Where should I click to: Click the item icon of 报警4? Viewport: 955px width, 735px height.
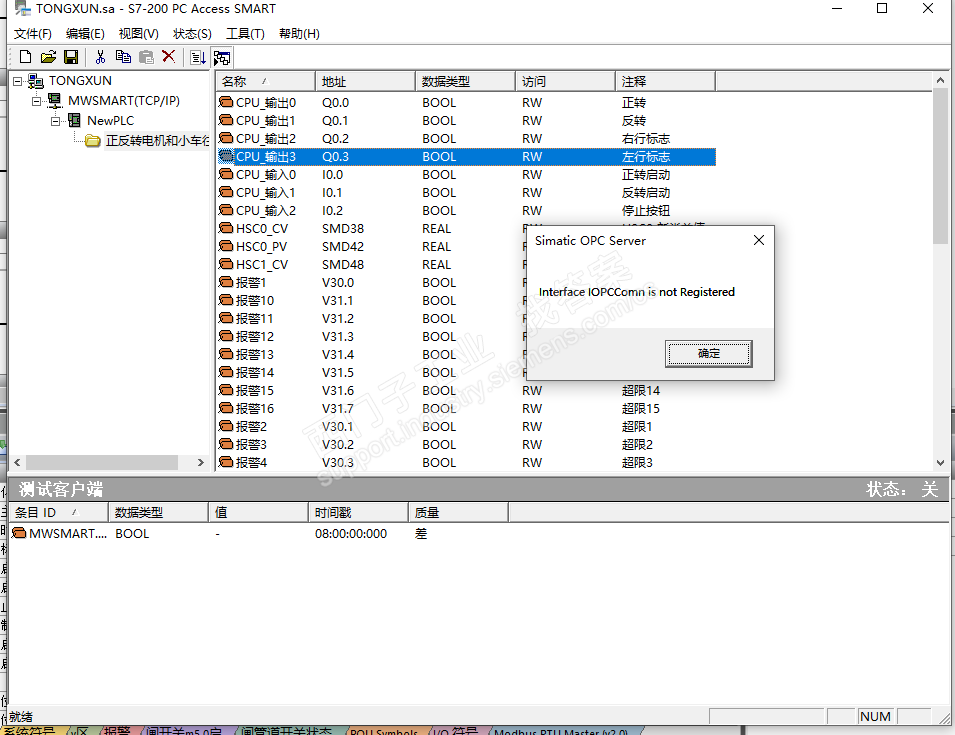coord(226,462)
